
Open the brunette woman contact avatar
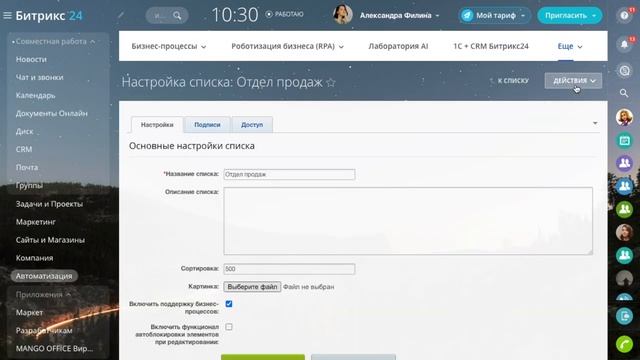point(624,232)
